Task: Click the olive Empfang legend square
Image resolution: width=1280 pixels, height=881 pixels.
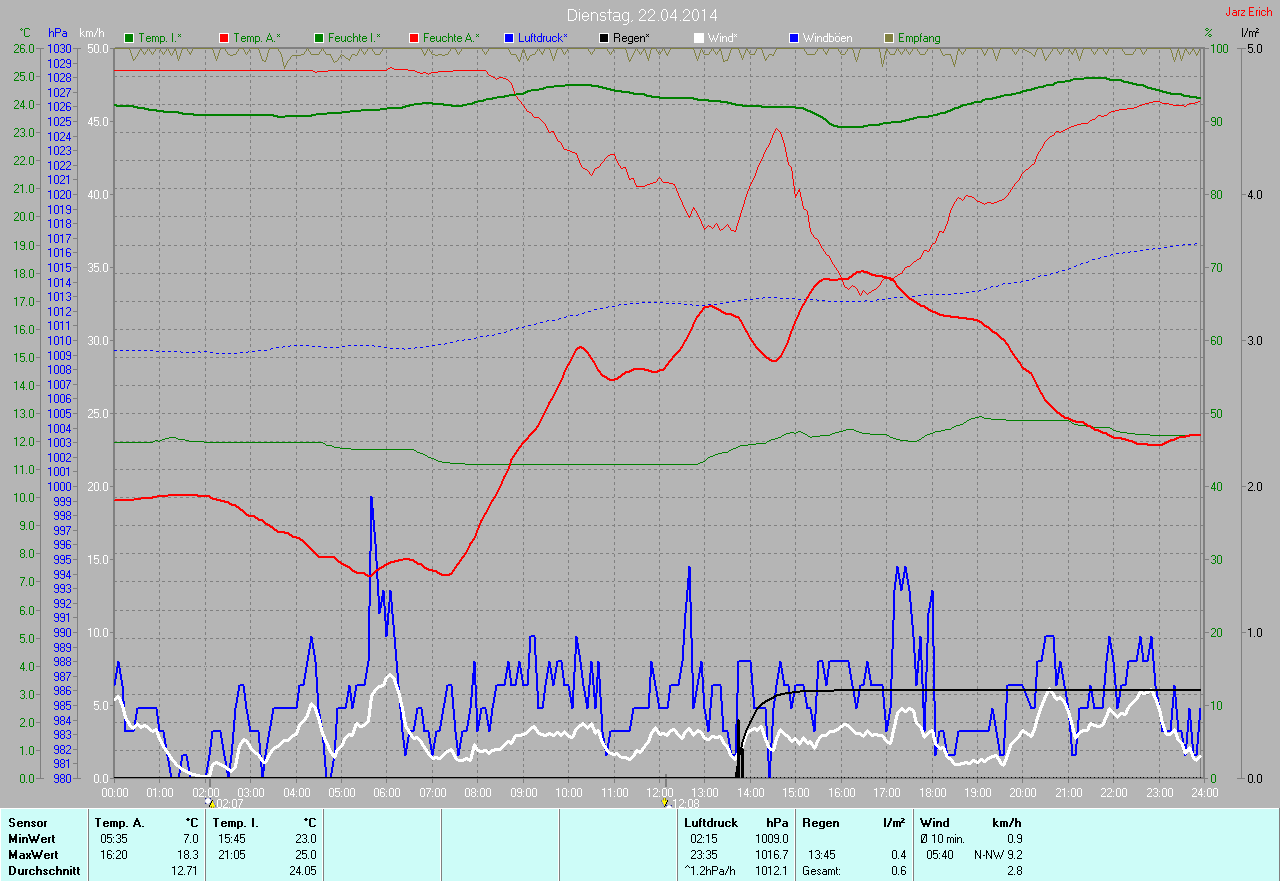Action: (889, 38)
